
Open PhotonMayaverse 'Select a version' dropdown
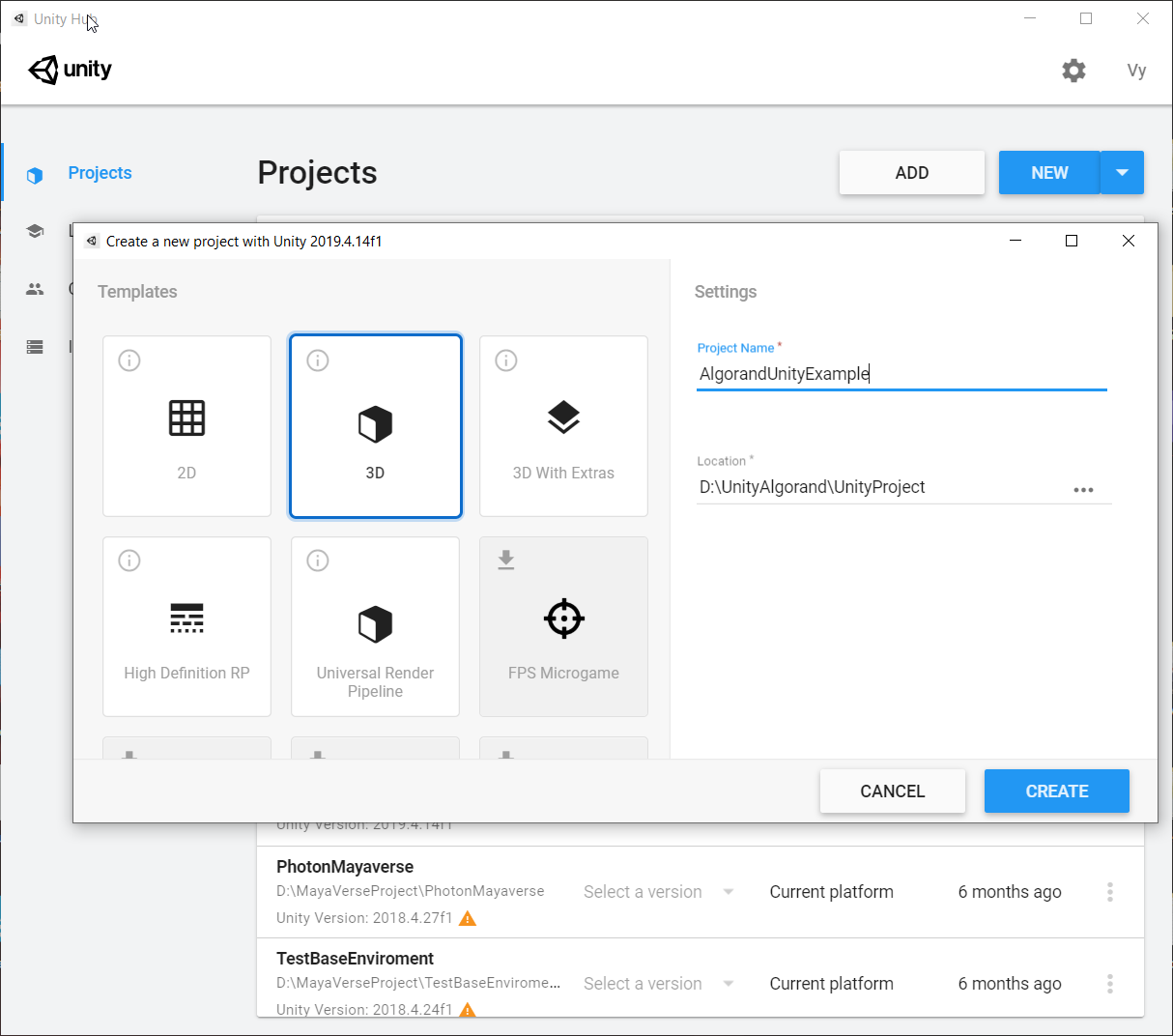658,892
